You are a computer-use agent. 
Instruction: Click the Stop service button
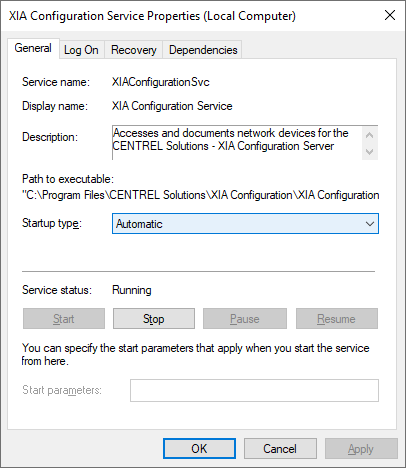pyautogui.click(x=154, y=319)
